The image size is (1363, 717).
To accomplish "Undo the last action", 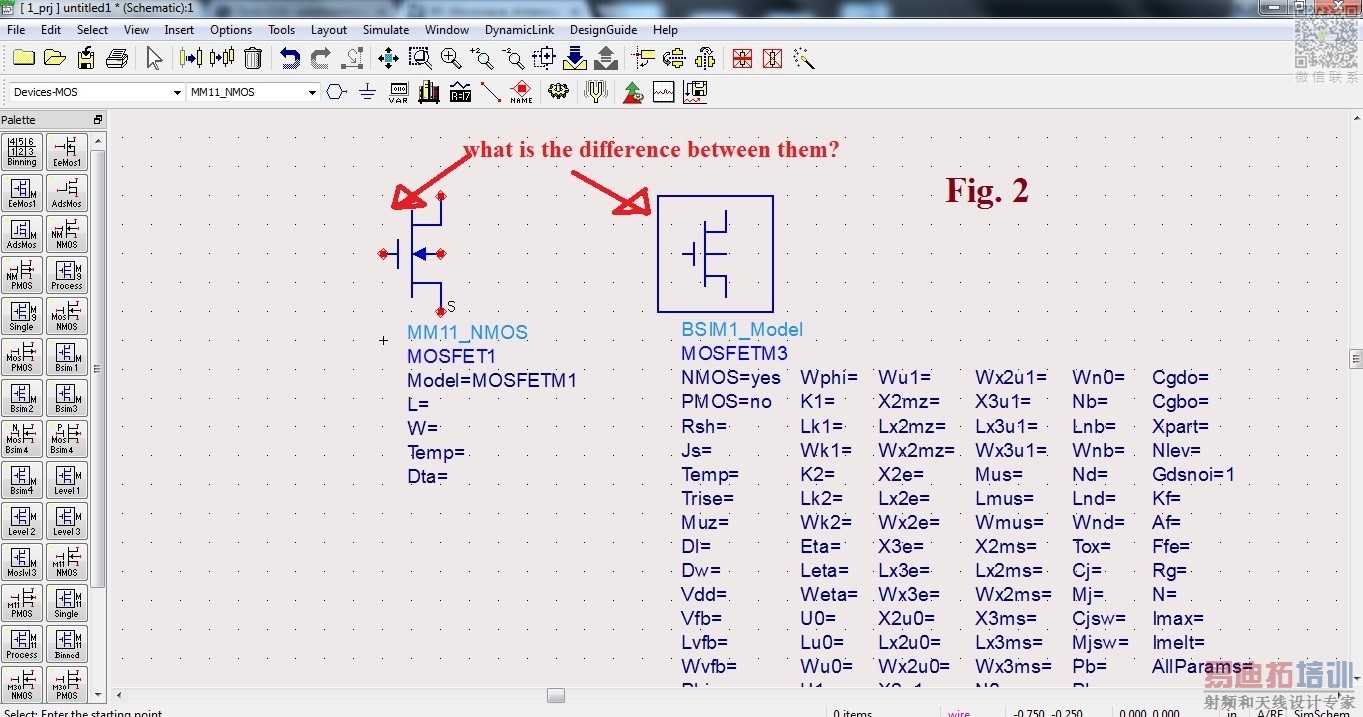I will tap(290, 59).
